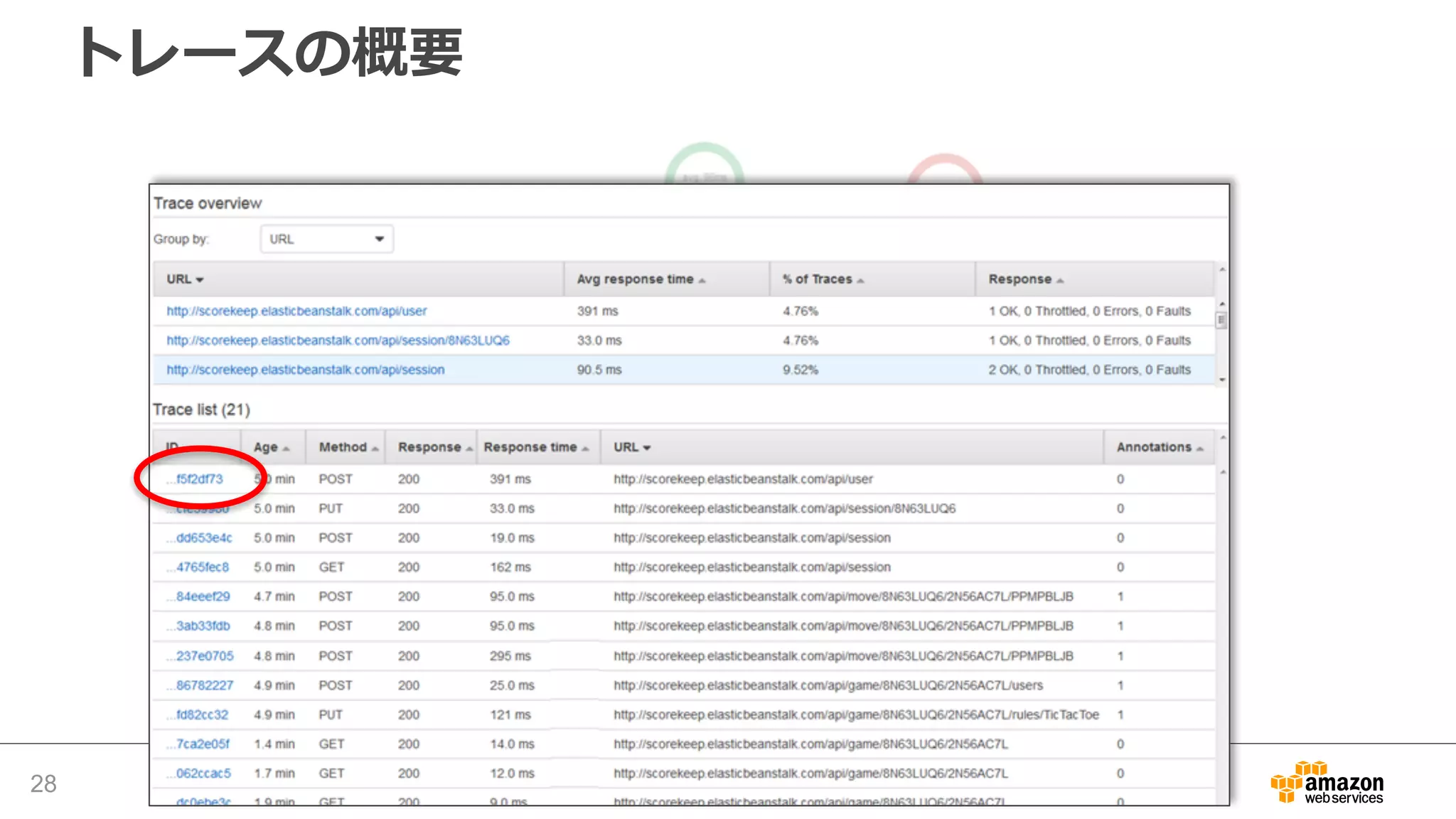This screenshot has width=1456, height=819.
Task: Sort by Avg response time arrow icon
Action: pos(702,281)
